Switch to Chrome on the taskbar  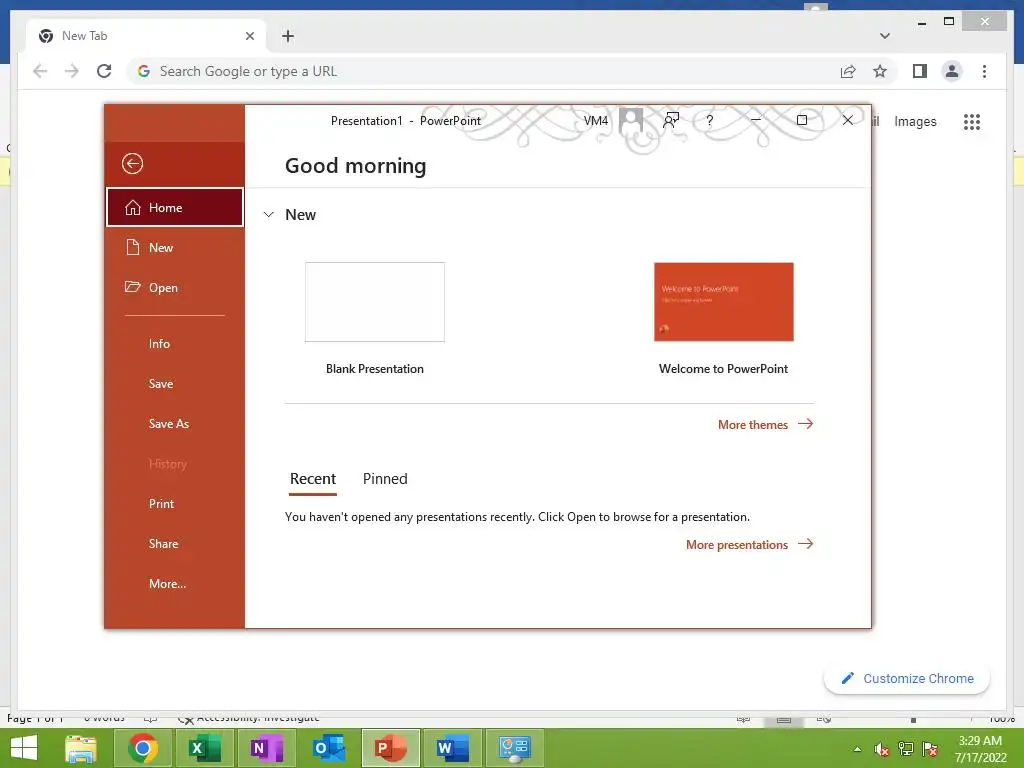coord(143,748)
